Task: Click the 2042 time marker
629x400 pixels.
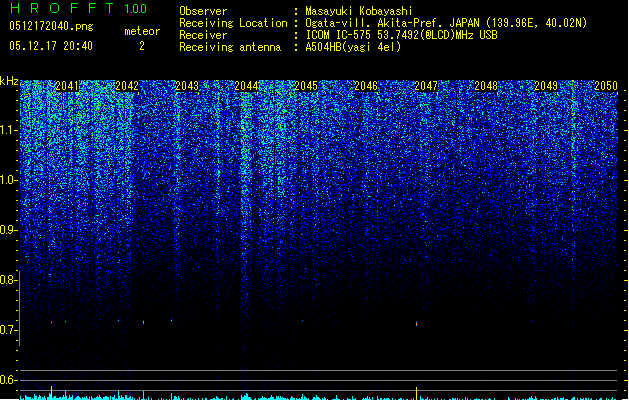Action: [x=127, y=86]
